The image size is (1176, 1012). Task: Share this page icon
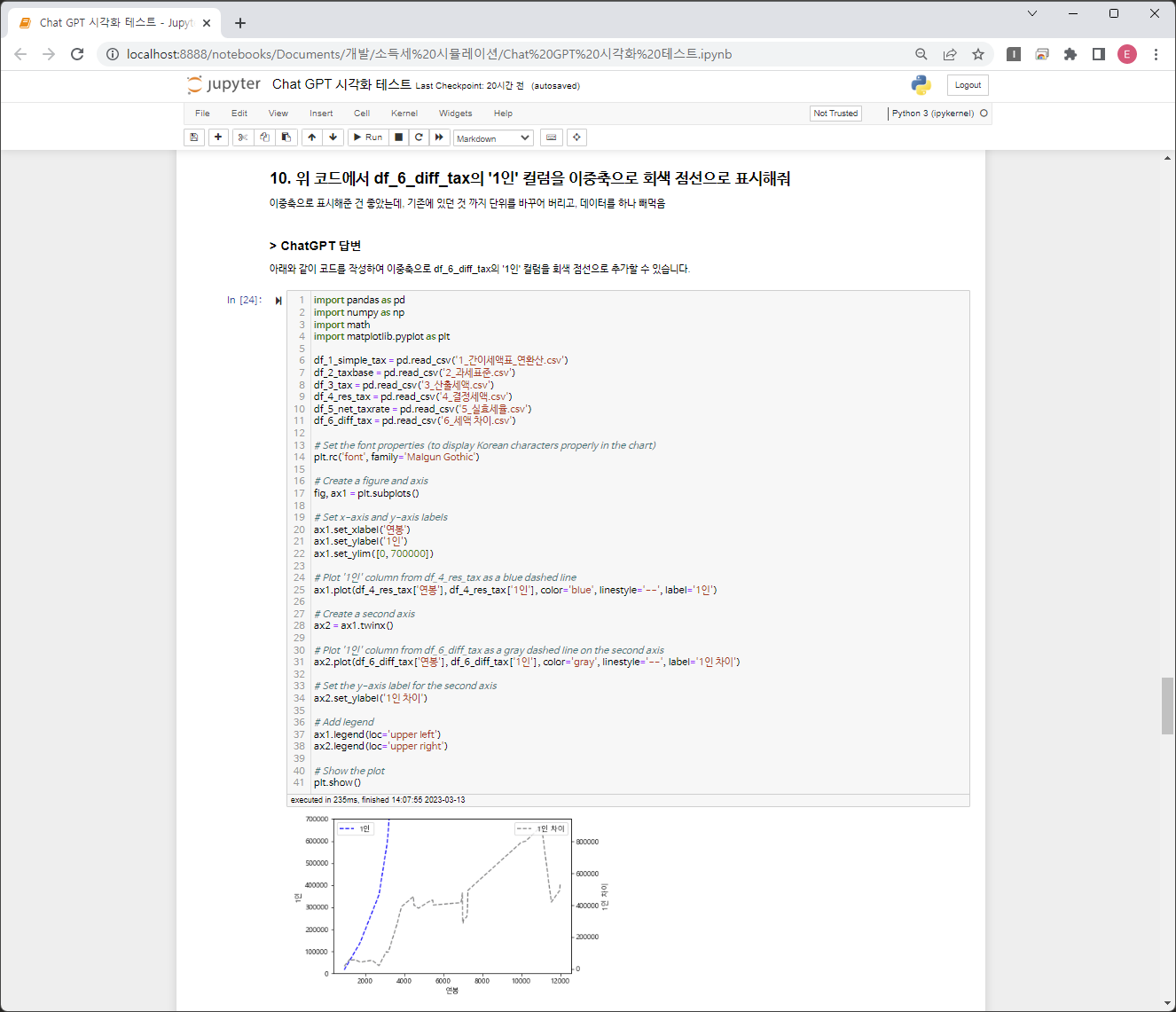pos(950,54)
